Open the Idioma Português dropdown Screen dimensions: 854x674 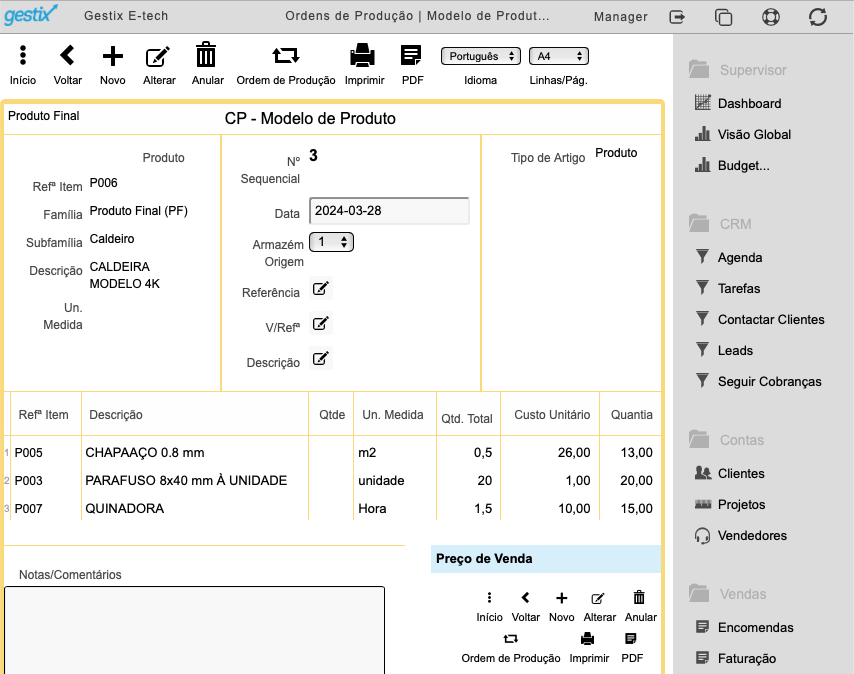coord(481,56)
